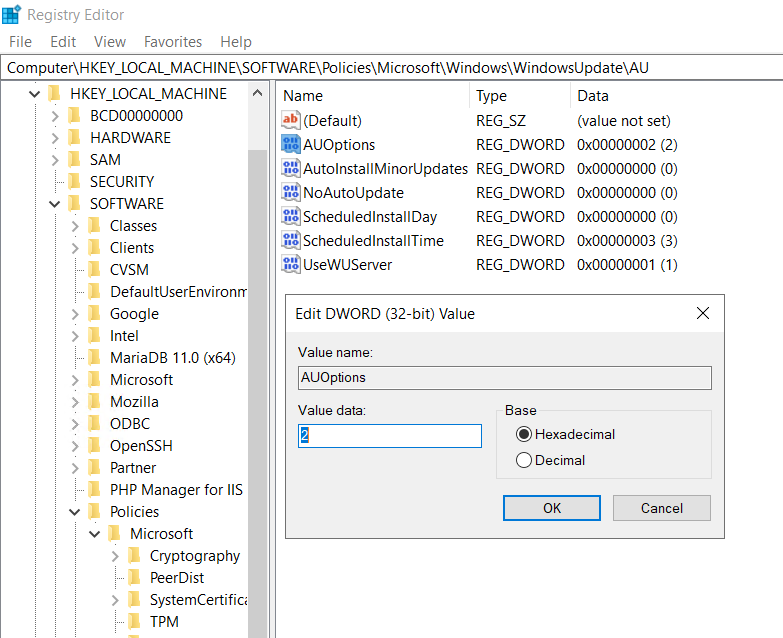Click the tree pane scrollbar up arrow
The height and width of the screenshot is (638, 783).
click(x=258, y=92)
